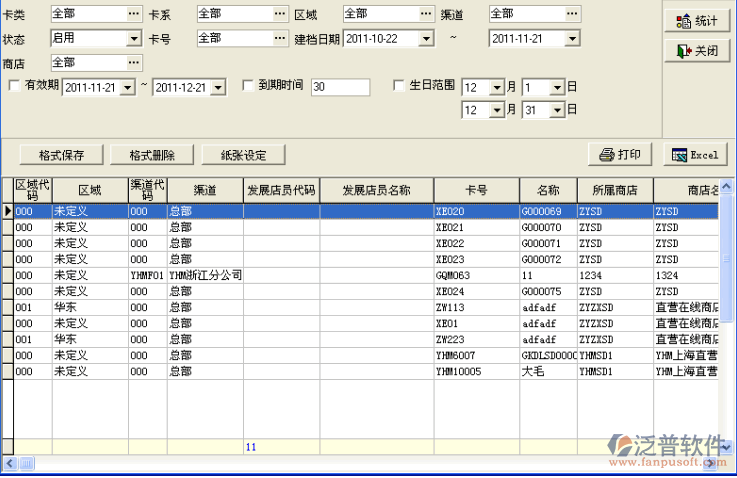Click the 所属商店 column header
Viewport: 737px width, 478px height.
tap(614, 190)
